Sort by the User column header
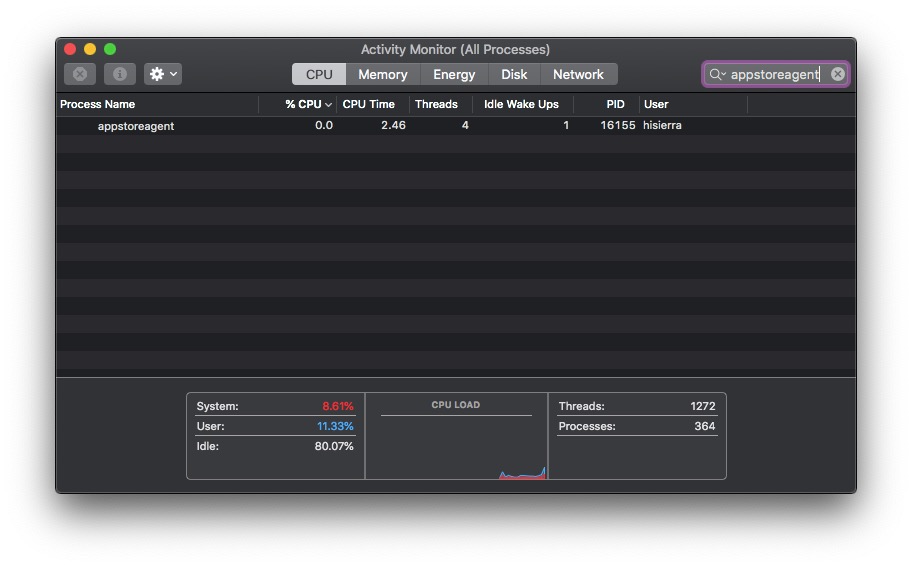Viewport: 912px width, 567px height. pos(693,104)
